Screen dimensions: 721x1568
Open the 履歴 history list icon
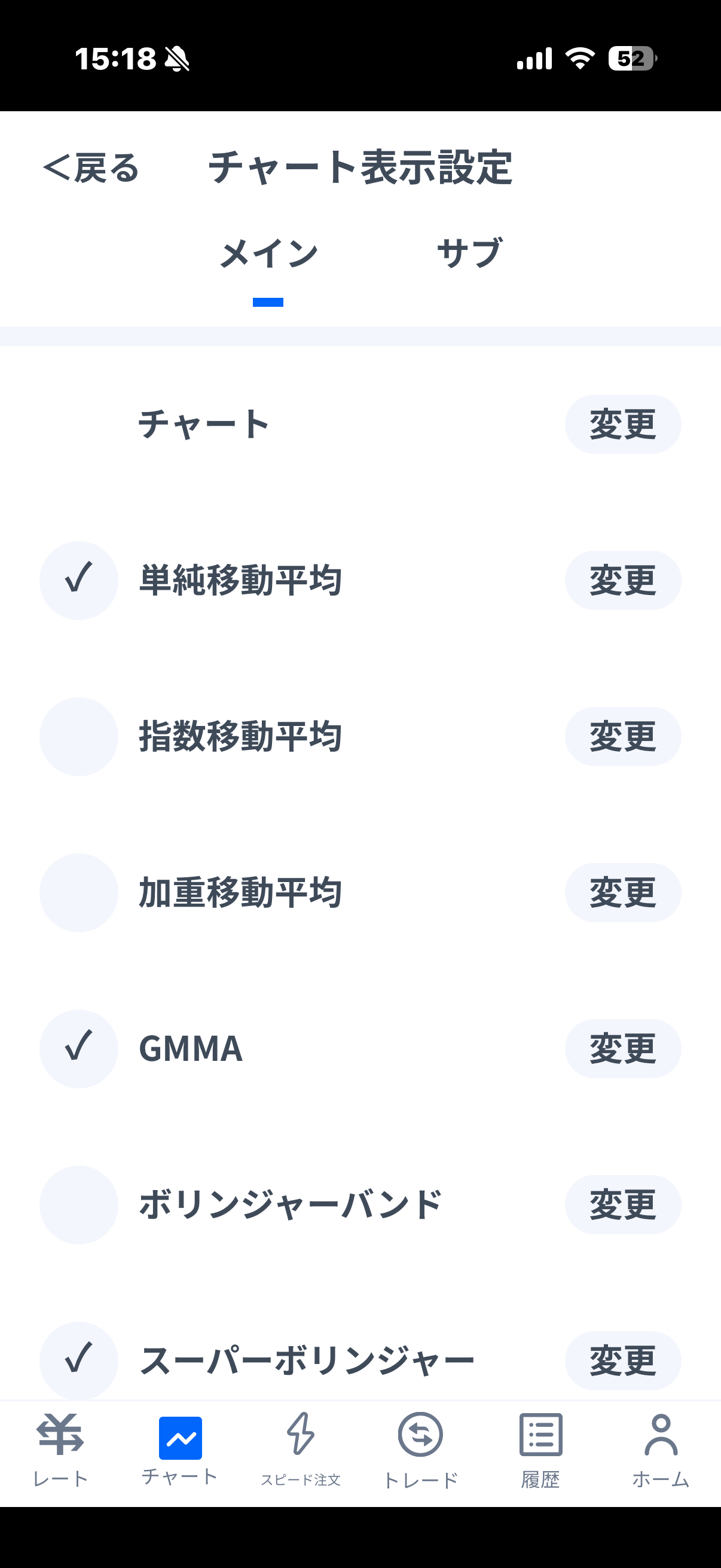tap(540, 1434)
